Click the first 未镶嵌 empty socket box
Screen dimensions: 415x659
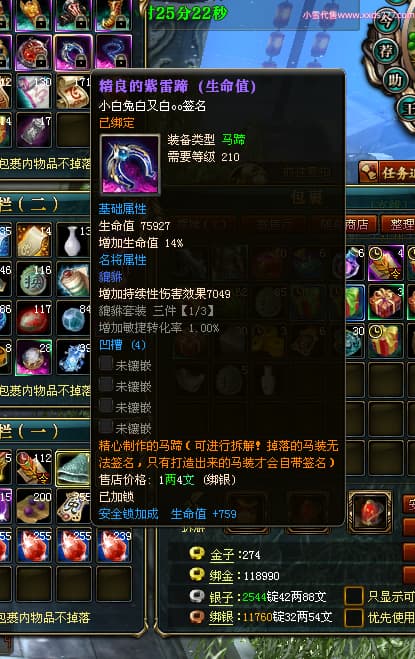click(x=106, y=364)
